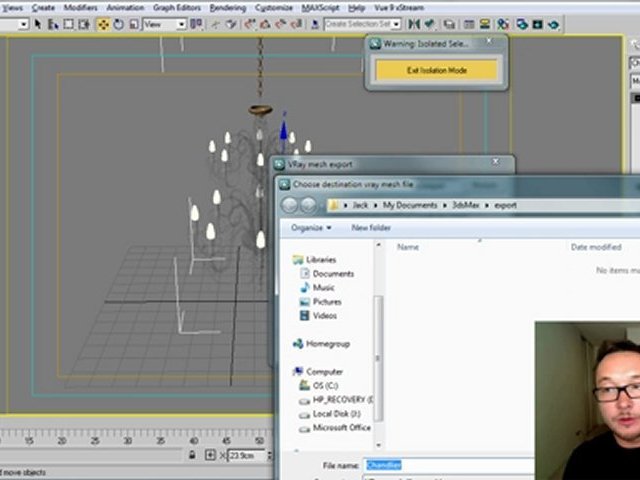Open the OS (C:) drive
This screenshot has width=640, height=480.
[328, 385]
